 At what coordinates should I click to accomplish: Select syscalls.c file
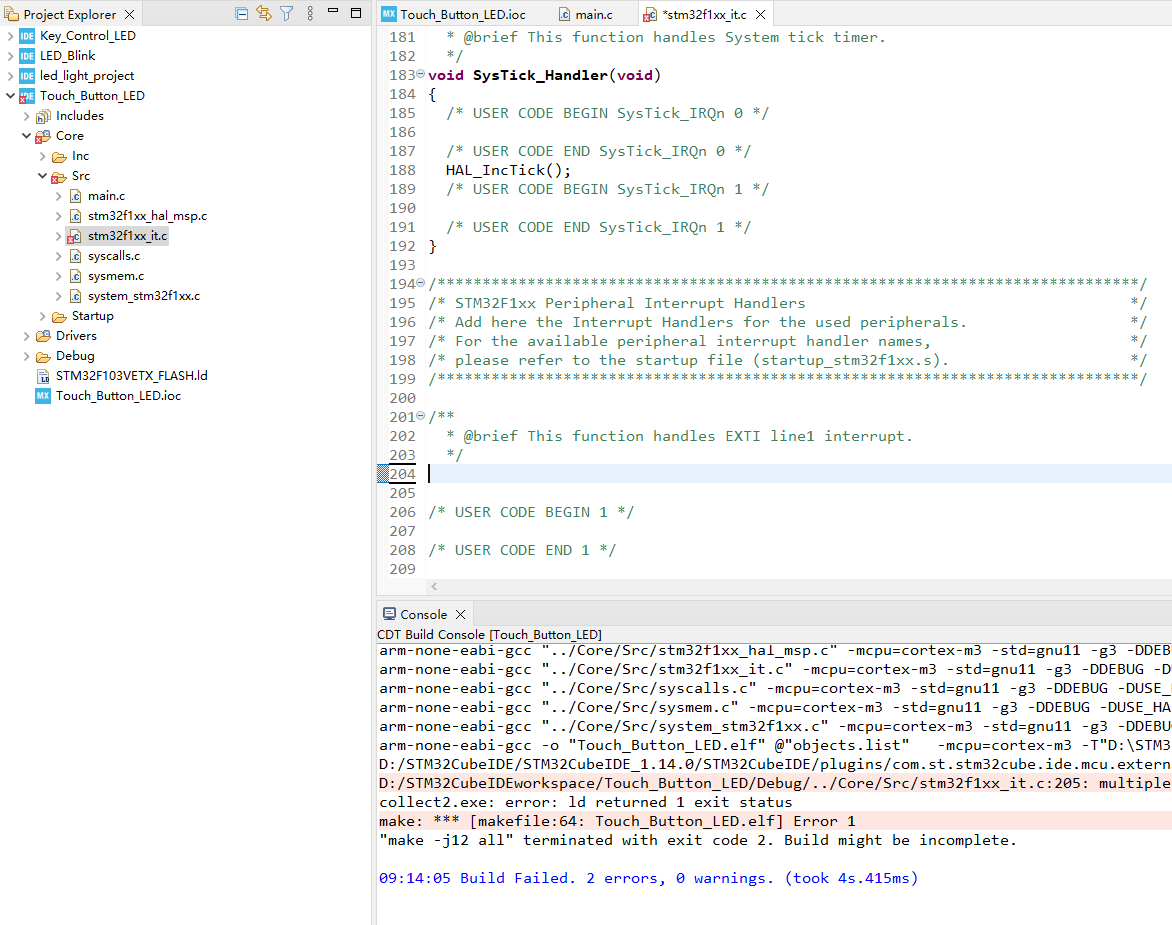114,256
